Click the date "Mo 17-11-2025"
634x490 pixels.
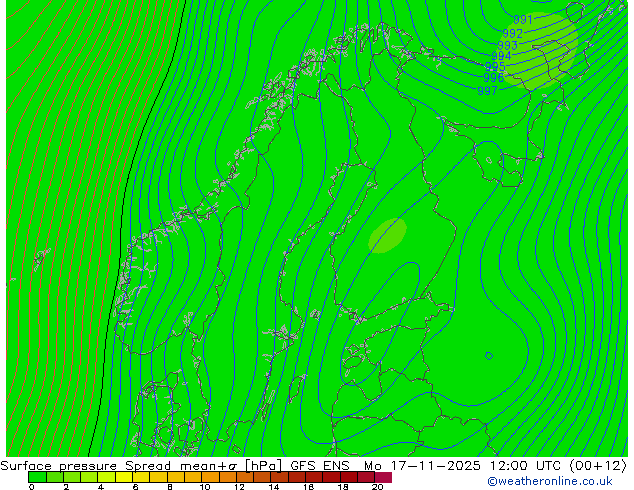pos(423,466)
